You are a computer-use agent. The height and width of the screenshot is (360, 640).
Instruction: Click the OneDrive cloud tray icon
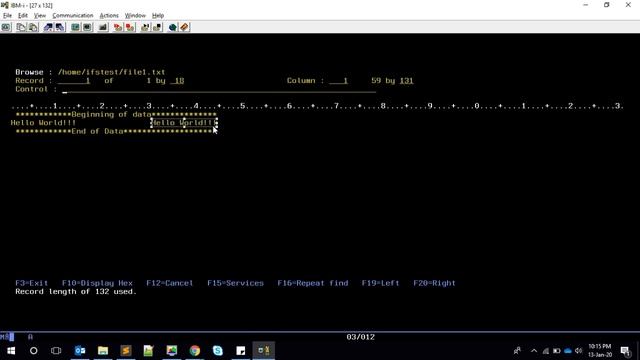[x=568, y=351]
